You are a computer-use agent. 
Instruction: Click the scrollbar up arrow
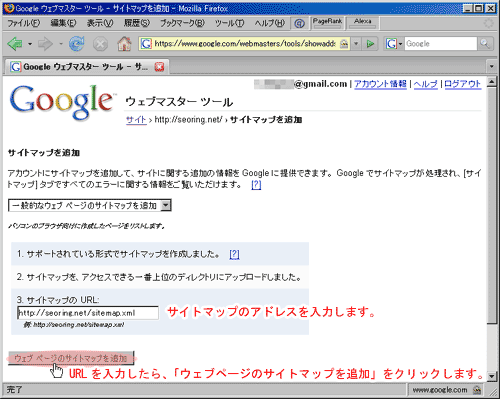[x=491, y=82]
